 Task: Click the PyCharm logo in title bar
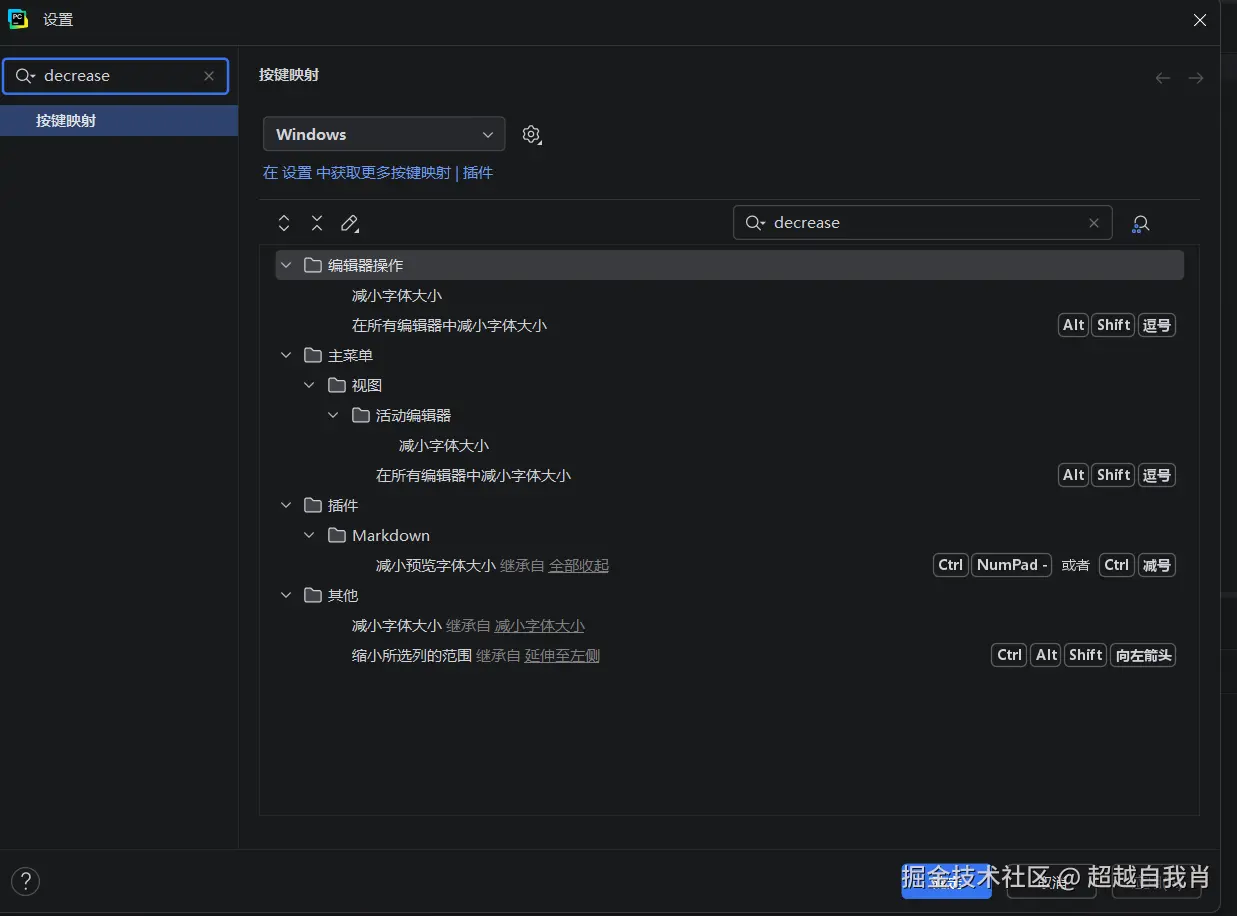point(18,19)
